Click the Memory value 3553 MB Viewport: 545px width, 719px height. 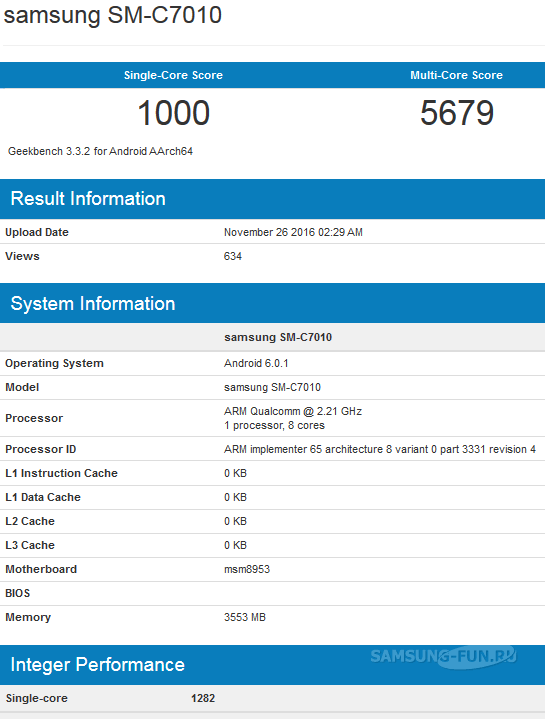point(245,617)
